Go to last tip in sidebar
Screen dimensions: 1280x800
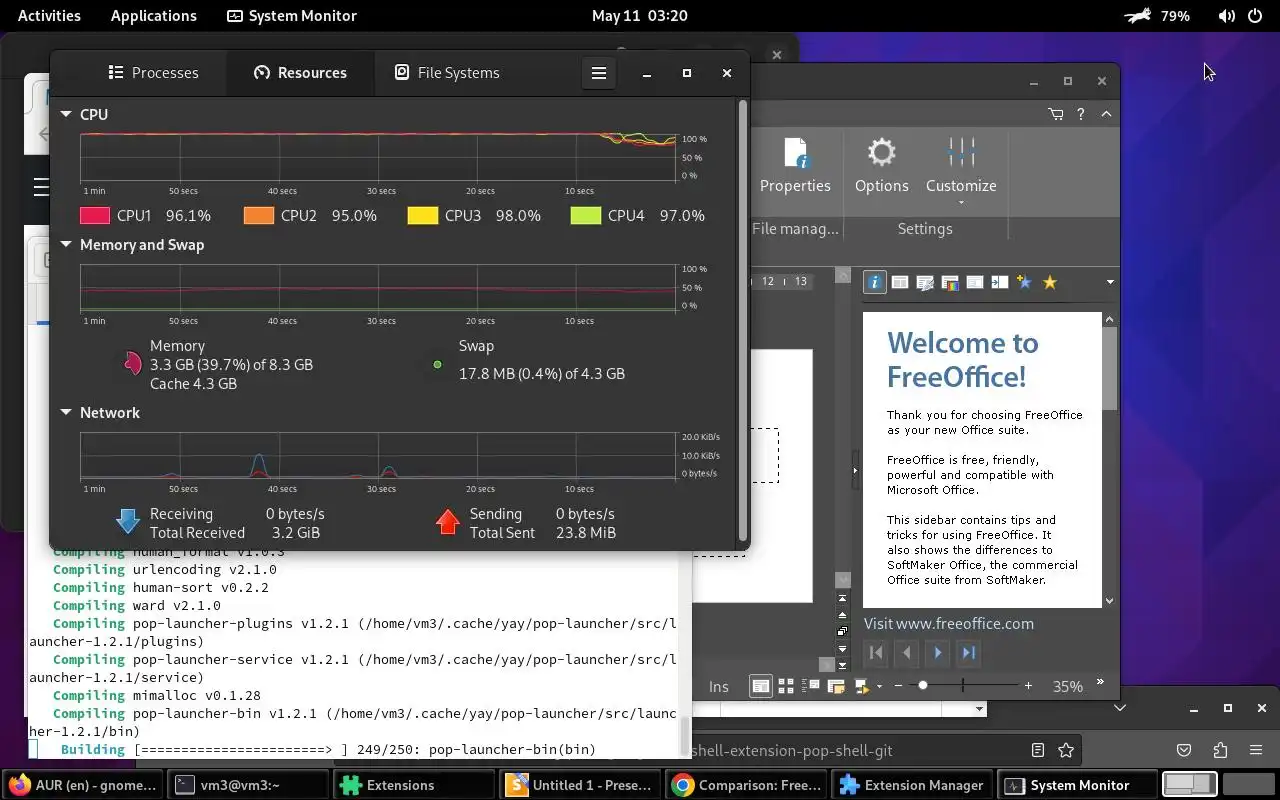point(969,653)
